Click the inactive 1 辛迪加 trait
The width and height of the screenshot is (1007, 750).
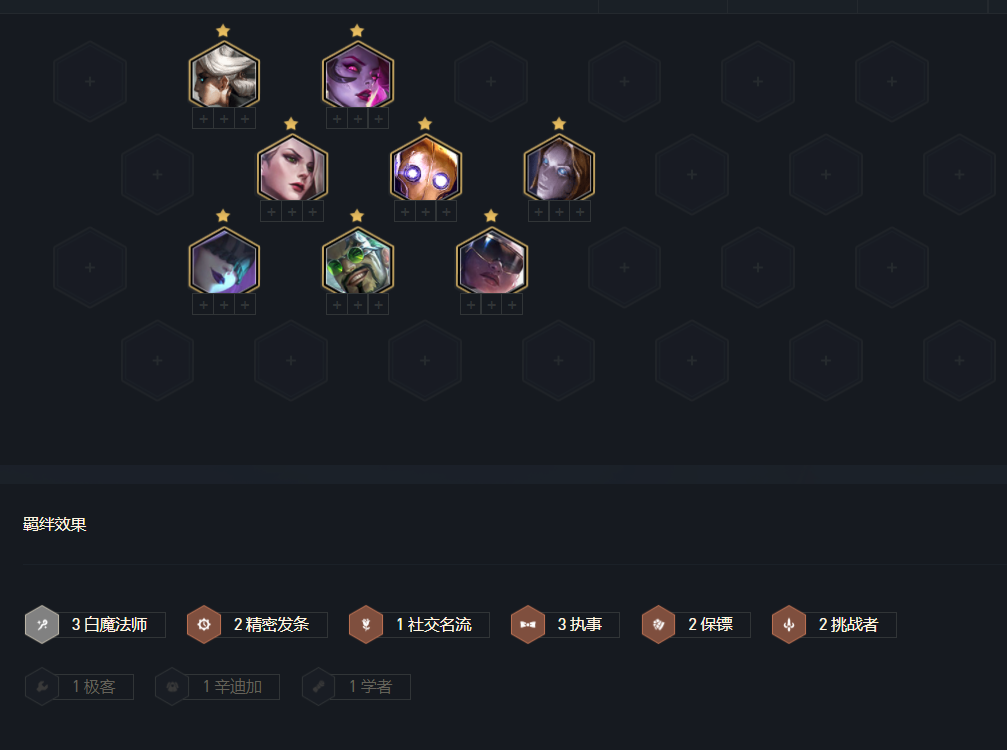pyautogui.click(x=217, y=686)
